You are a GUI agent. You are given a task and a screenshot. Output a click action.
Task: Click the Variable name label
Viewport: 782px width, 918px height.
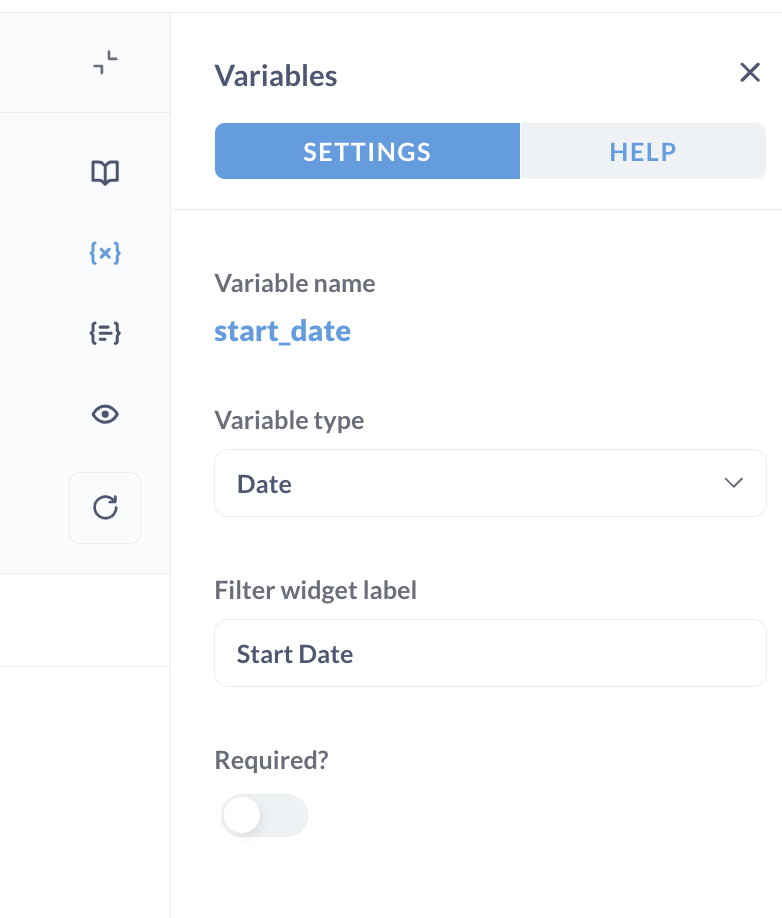coord(295,283)
